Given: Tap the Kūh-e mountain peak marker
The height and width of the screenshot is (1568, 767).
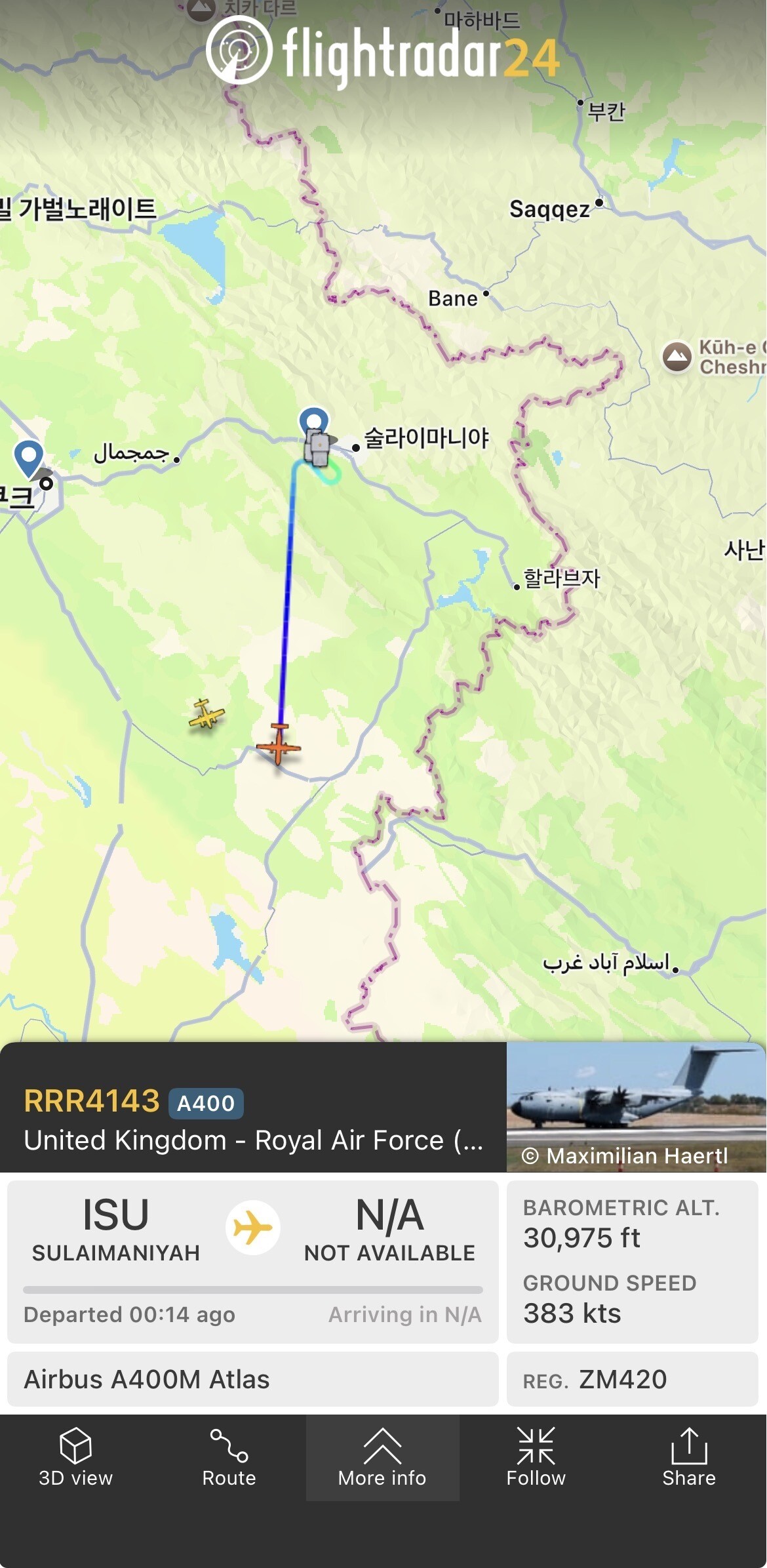Looking at the screenshot, I should pos(677,357).
